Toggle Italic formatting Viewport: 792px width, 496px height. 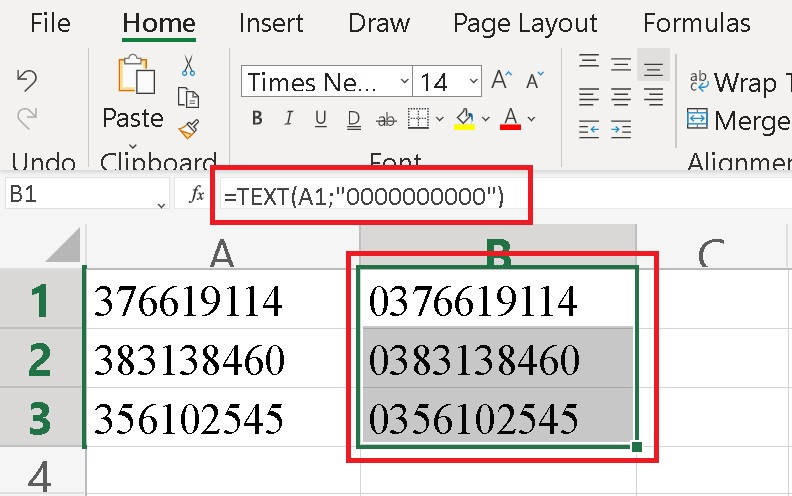(288, 119)
